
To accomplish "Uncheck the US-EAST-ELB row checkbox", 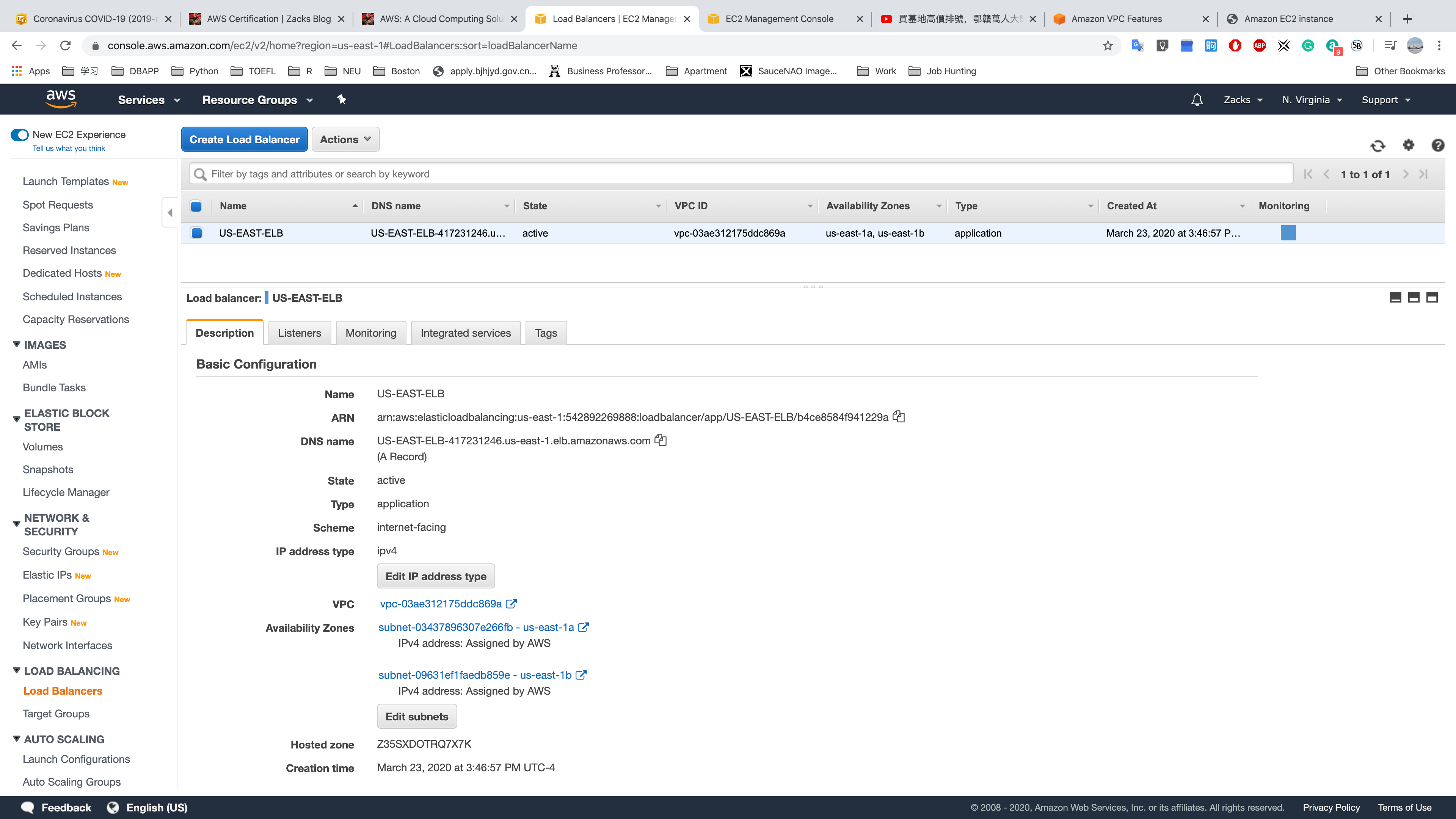I will point(196,233).
